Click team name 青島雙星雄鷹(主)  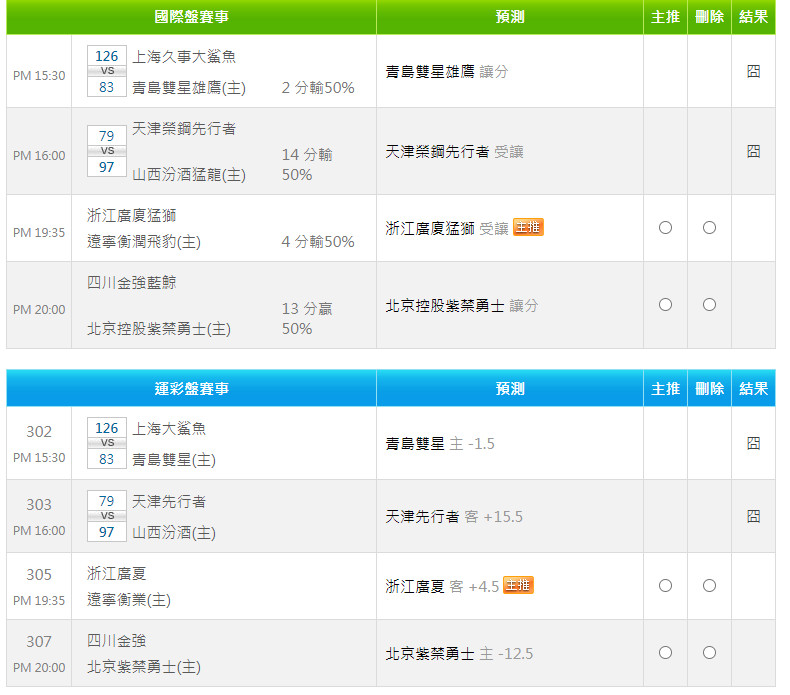pyautogui.click(x=189, y=88)
